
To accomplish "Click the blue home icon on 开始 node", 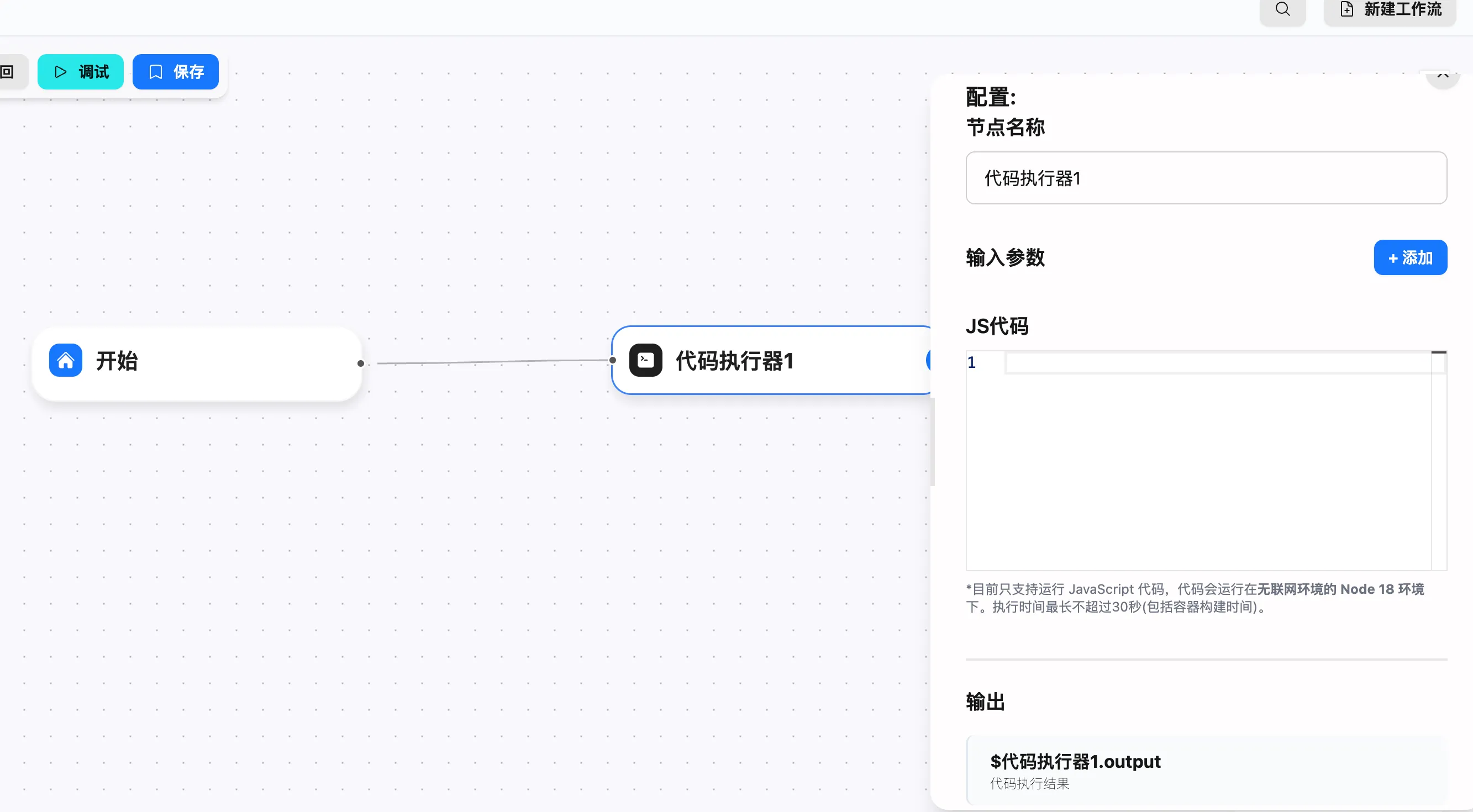I will 66,360.
